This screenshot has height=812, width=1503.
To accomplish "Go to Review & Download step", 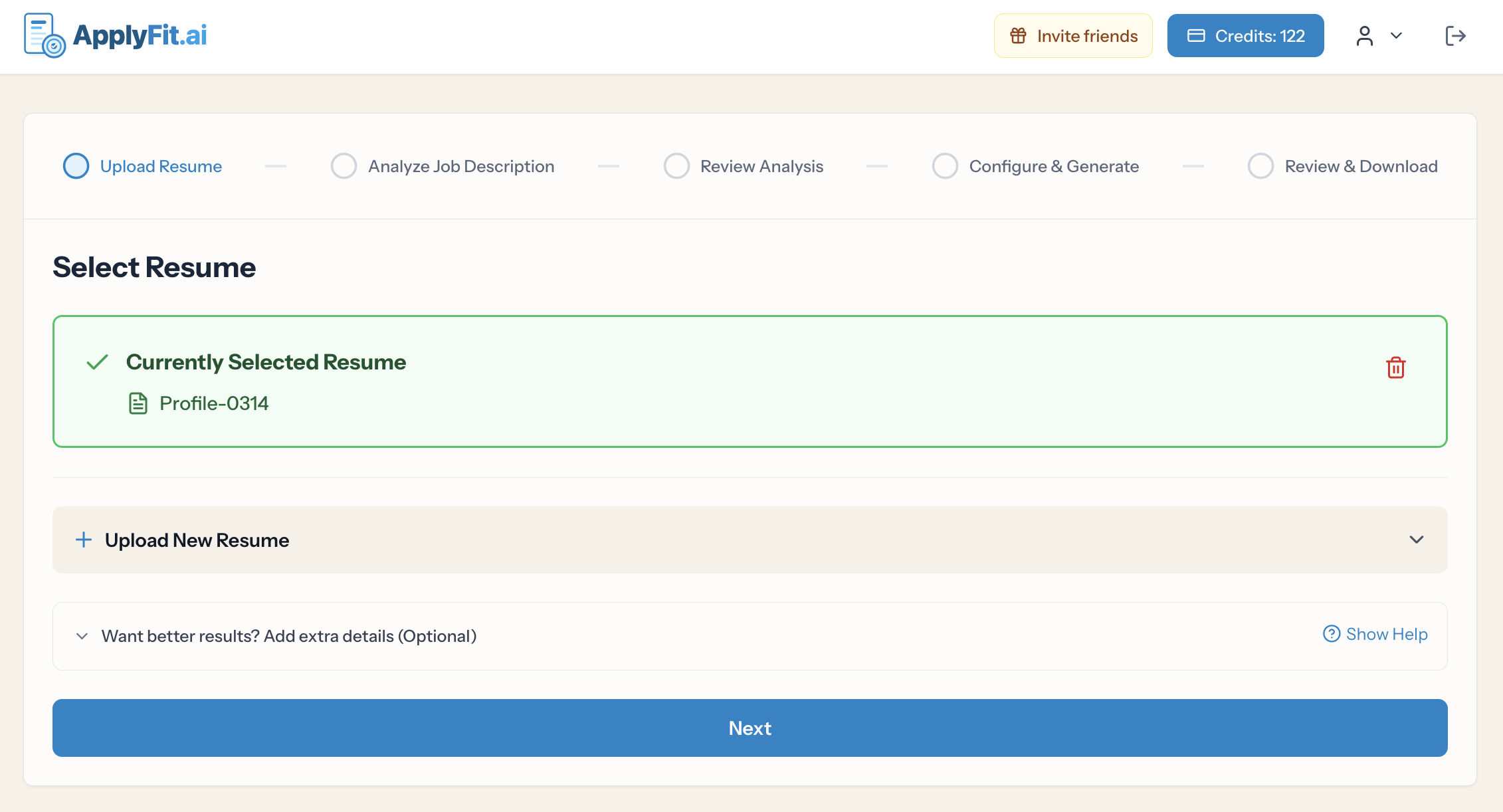I will click(1360, 166).
